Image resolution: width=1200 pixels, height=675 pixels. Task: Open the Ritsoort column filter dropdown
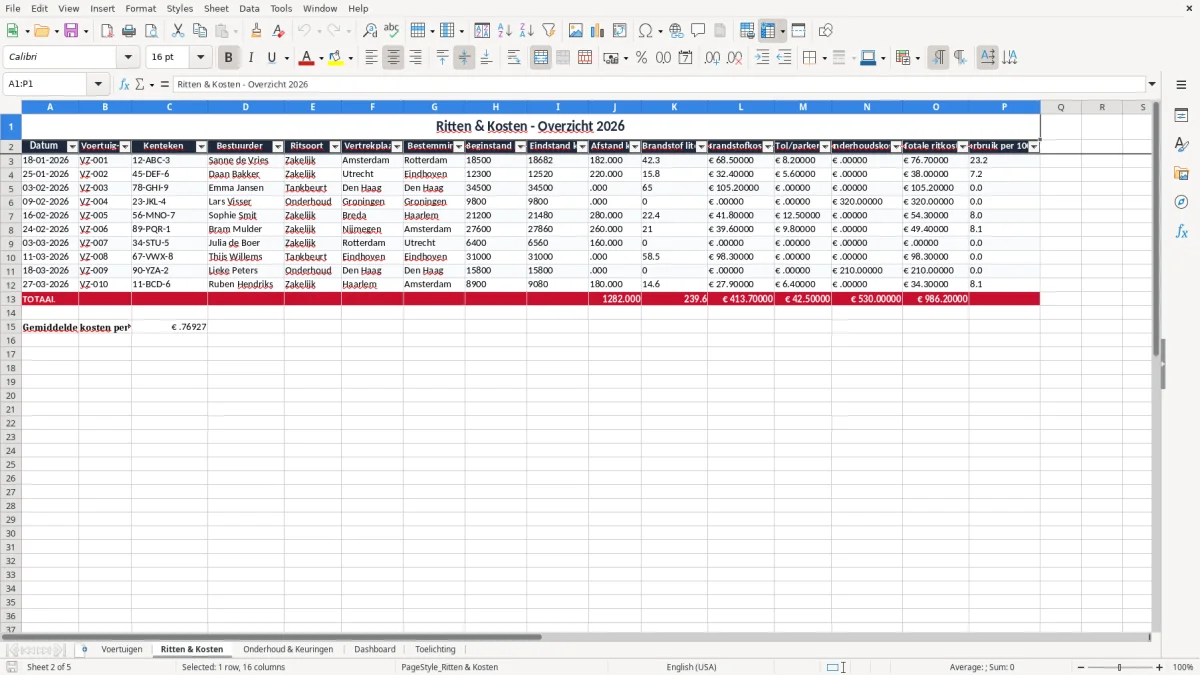pyautogui.click(x=335, y=147)
